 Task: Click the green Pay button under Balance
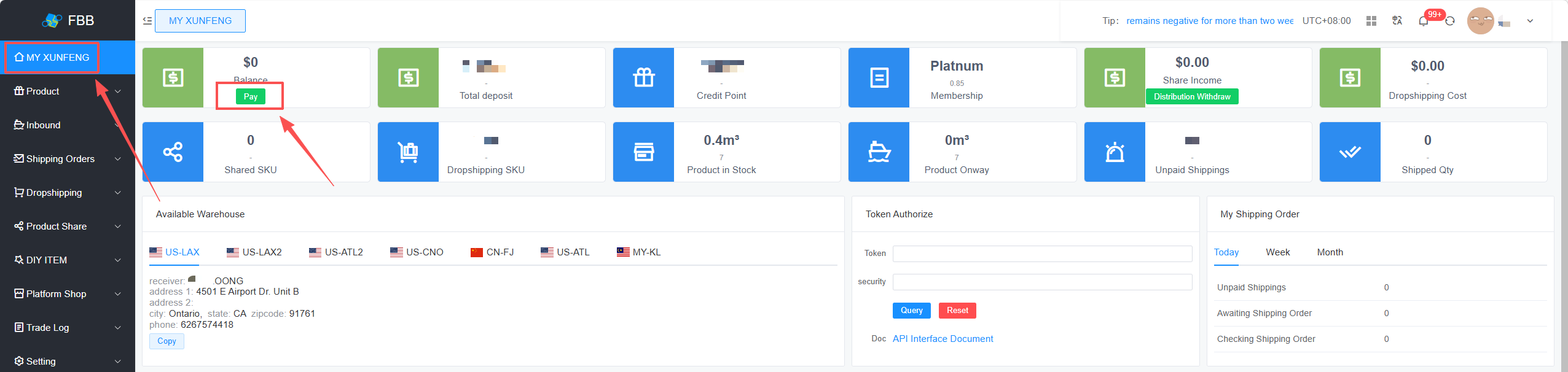(251, 96)
